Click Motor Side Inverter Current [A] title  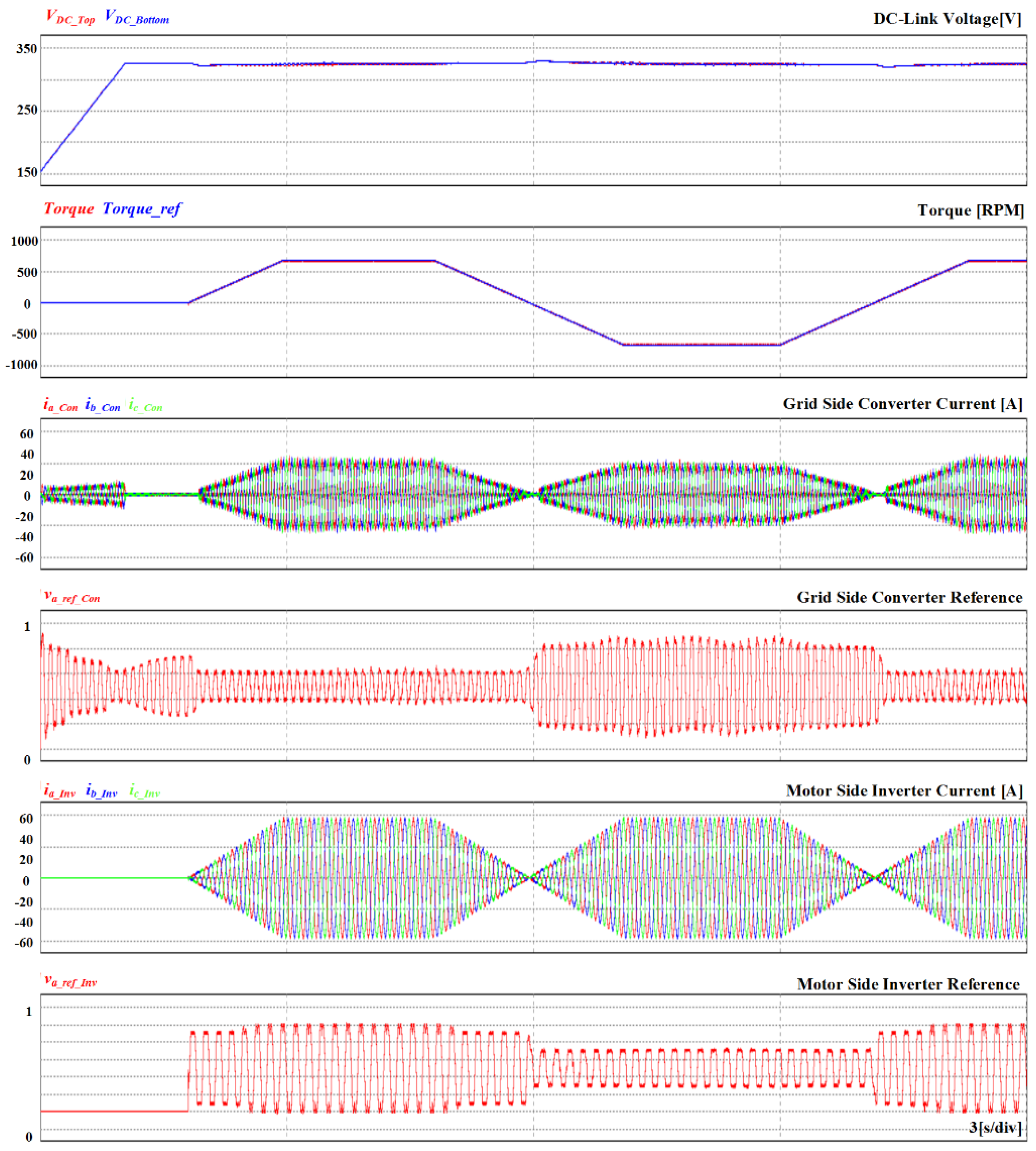[x=904, y=791]
